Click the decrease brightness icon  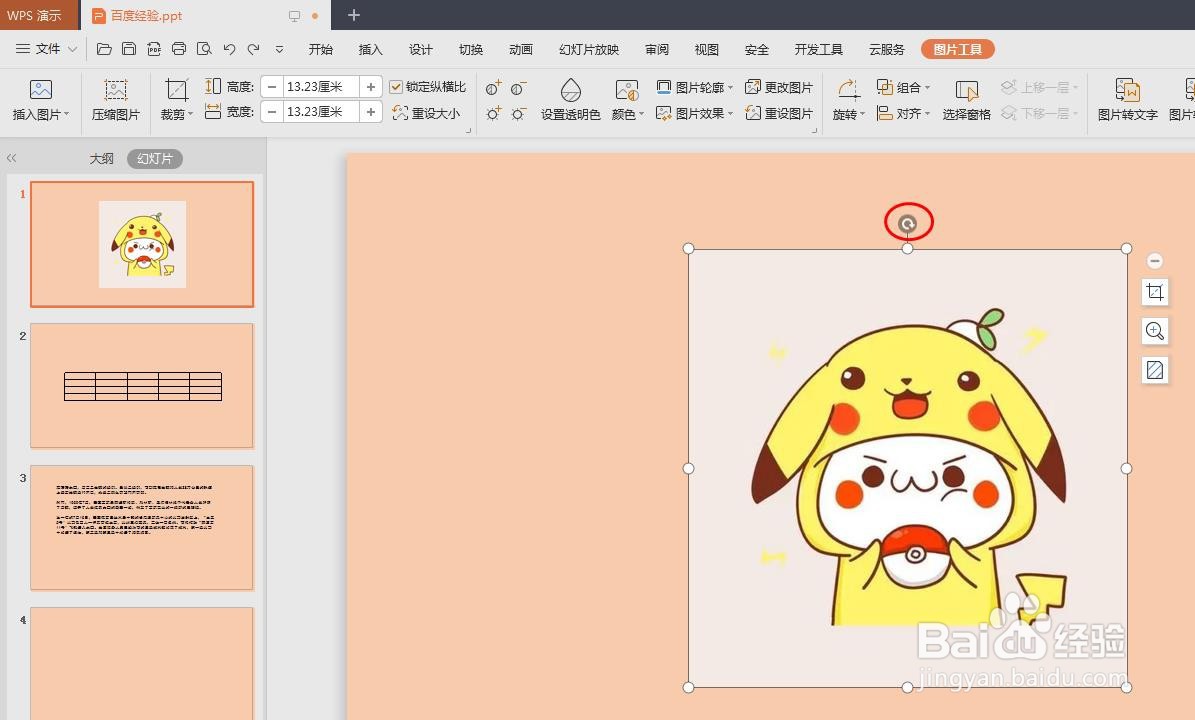[x=519, y=114]
